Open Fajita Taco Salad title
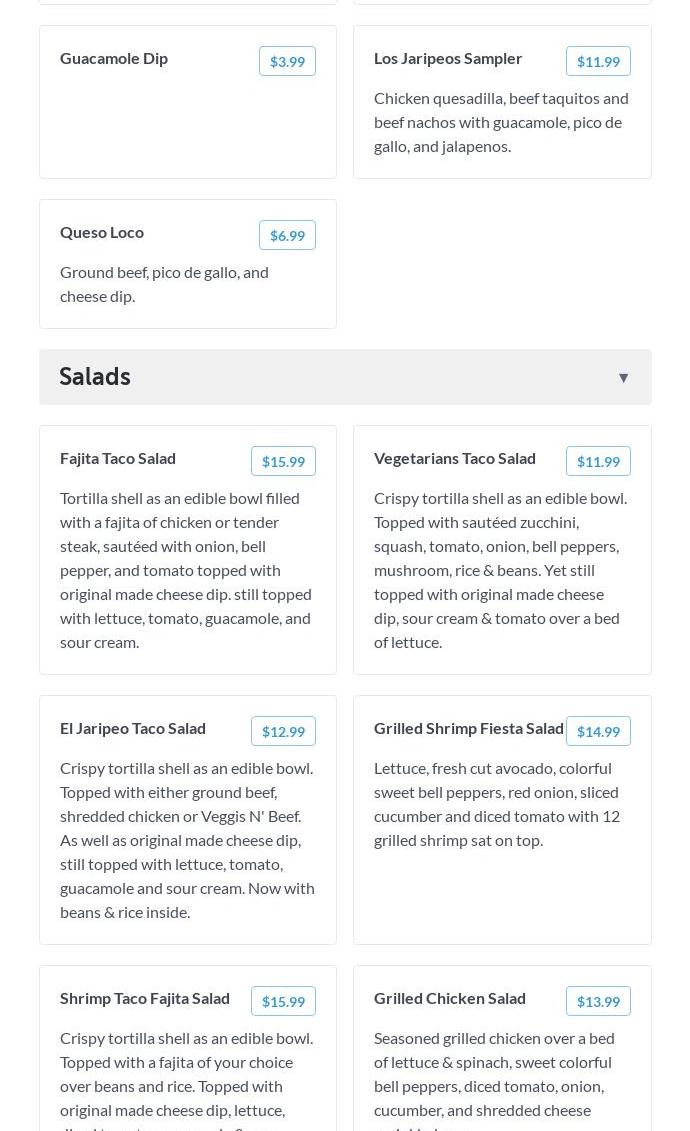 point(118,458)
